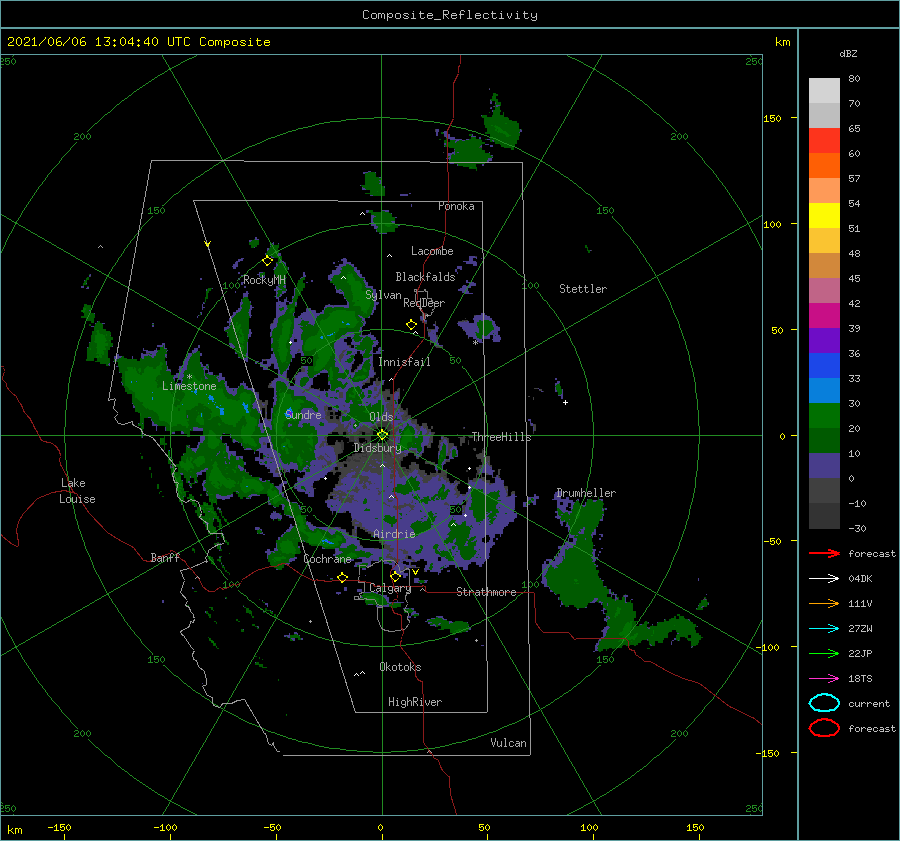900x841 pixels.
Task: Click the cyan 'current' ellipse legend icon
Action: [x=824, y=703]
